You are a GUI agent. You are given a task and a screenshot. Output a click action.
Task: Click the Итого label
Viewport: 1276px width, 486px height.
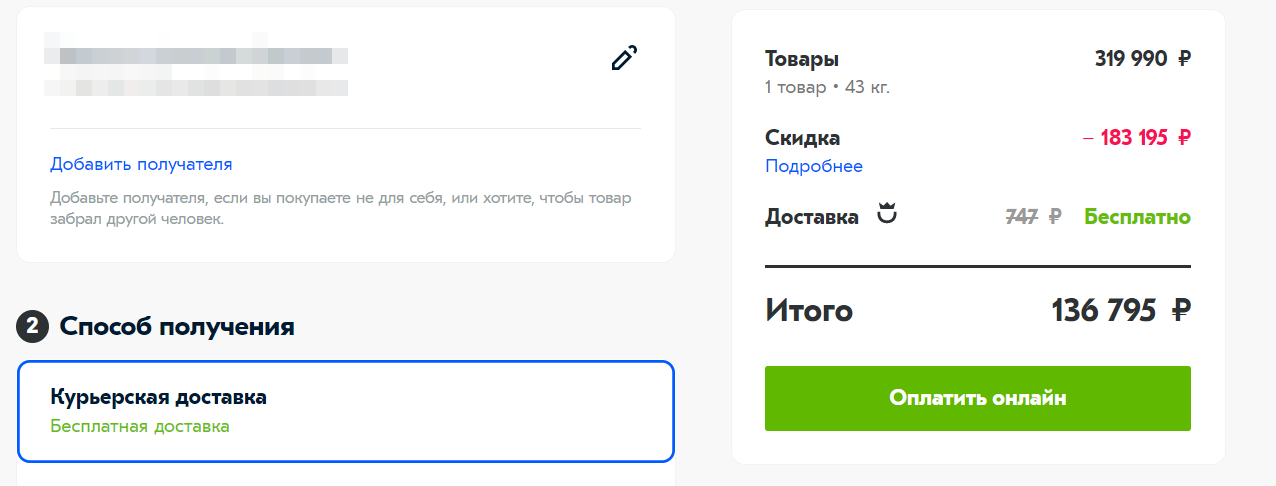click(x=808, y=311)
